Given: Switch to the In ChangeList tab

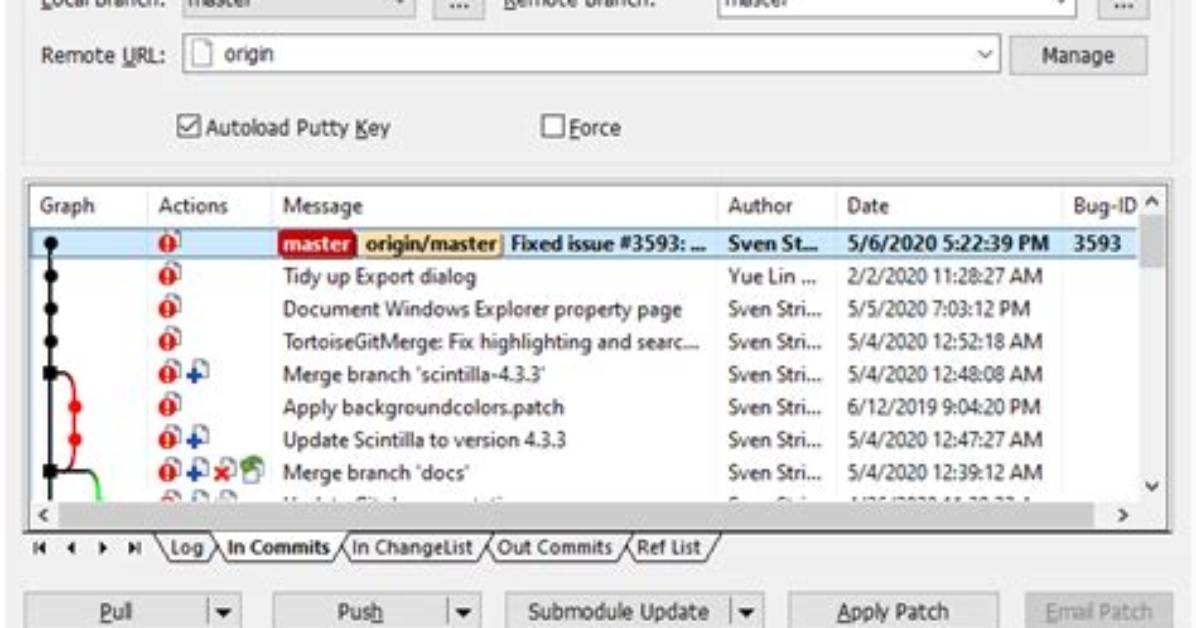Looking at the screenshot, I should click(413, 547).
